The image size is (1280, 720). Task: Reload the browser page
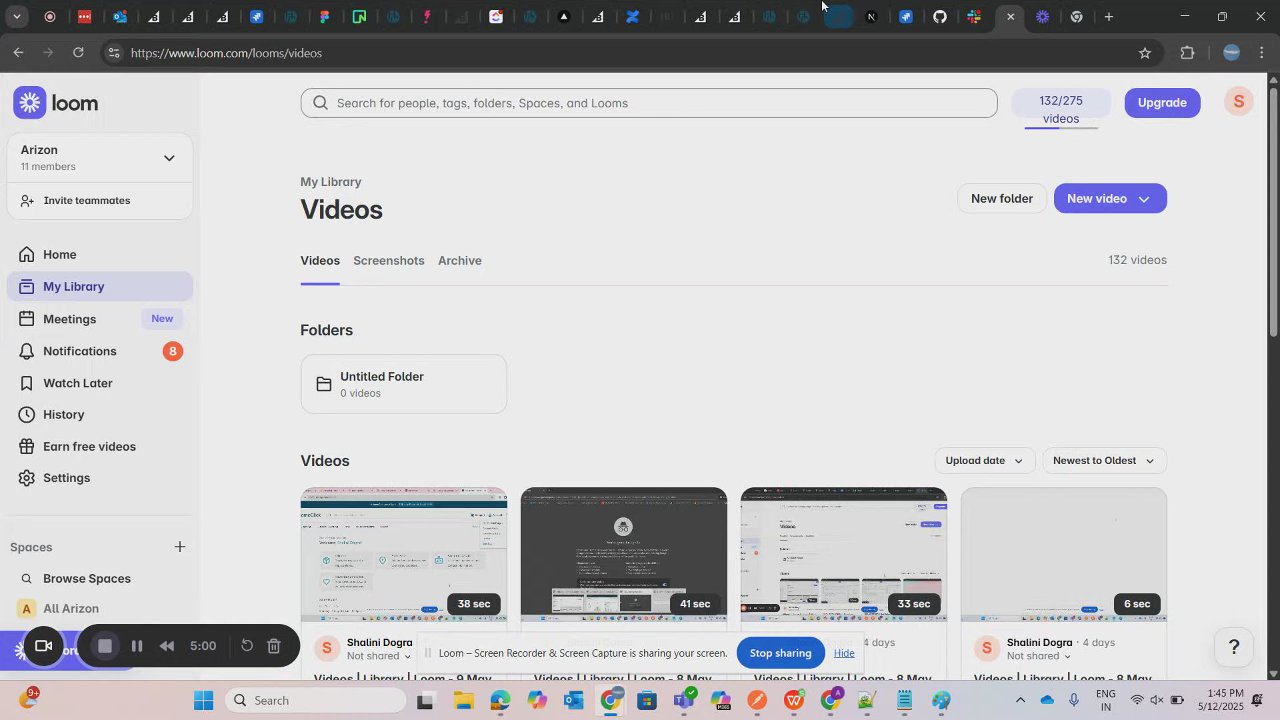pos(78,53)
